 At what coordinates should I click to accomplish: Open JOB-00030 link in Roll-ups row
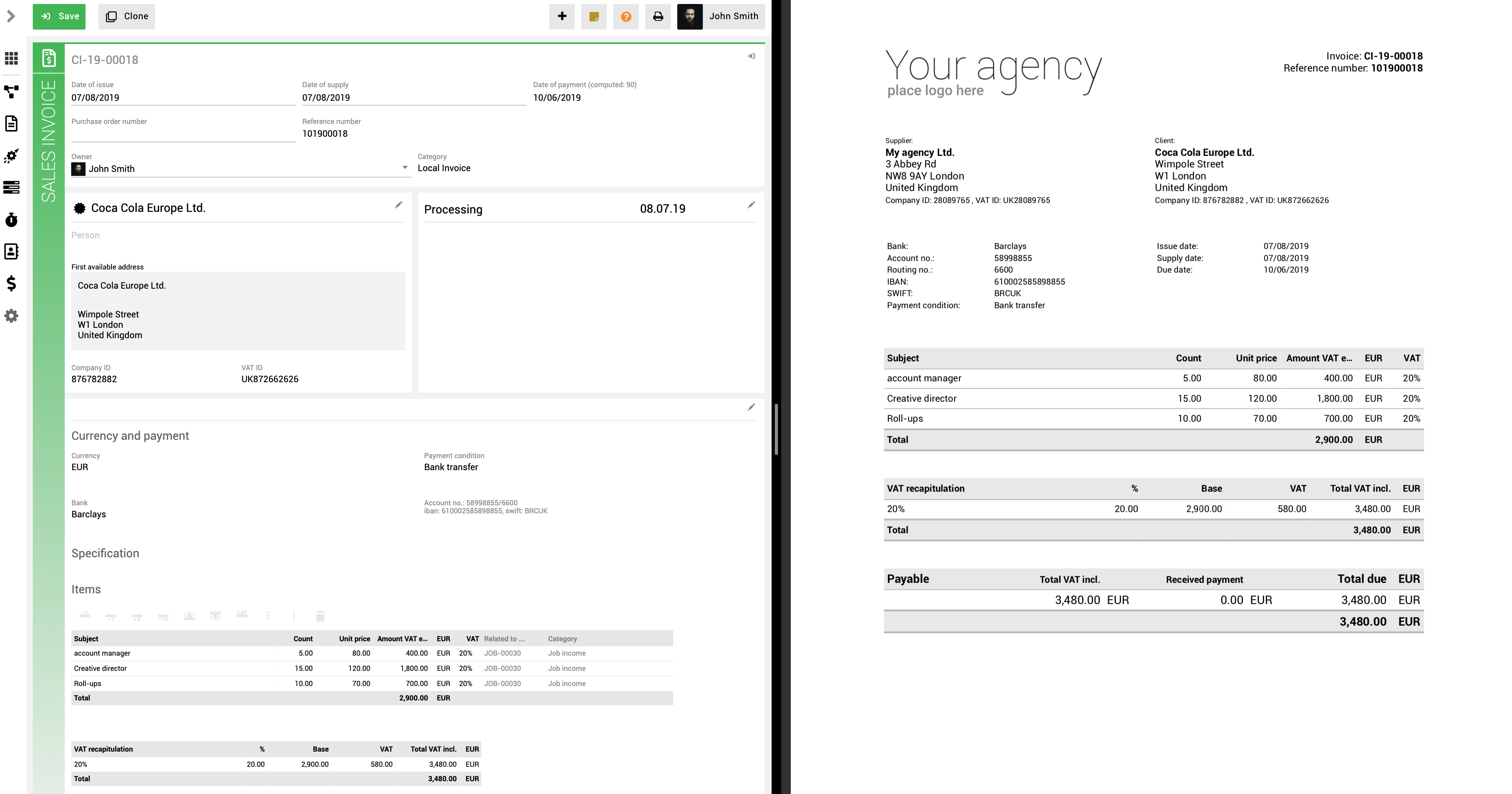[503, 684]
